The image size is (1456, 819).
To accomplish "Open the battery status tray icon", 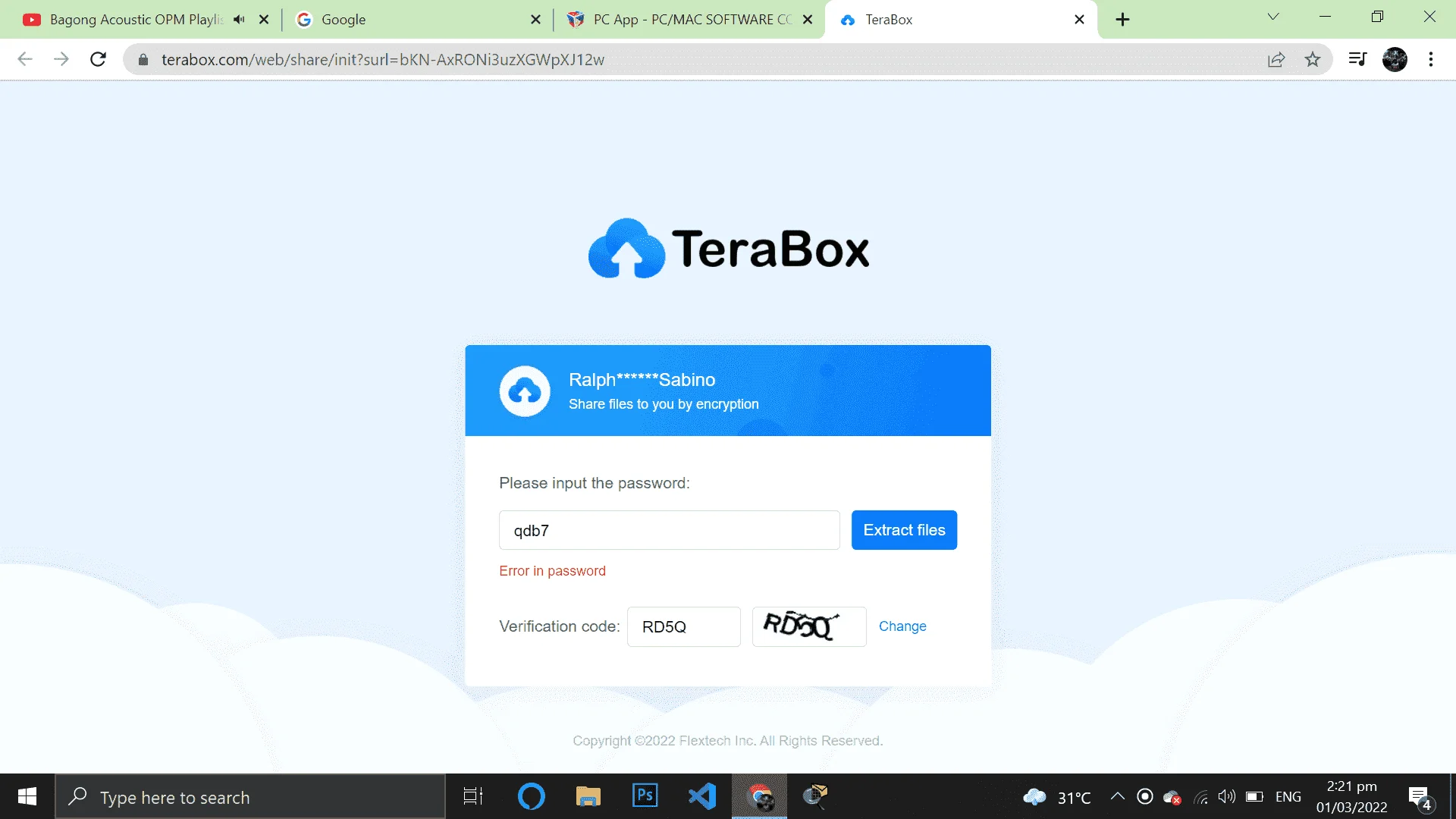I will [1254, 797].
